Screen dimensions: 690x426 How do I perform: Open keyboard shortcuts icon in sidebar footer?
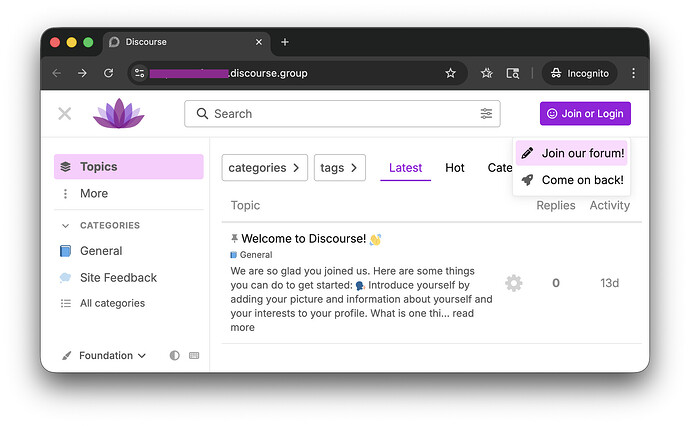click(194, 356)
